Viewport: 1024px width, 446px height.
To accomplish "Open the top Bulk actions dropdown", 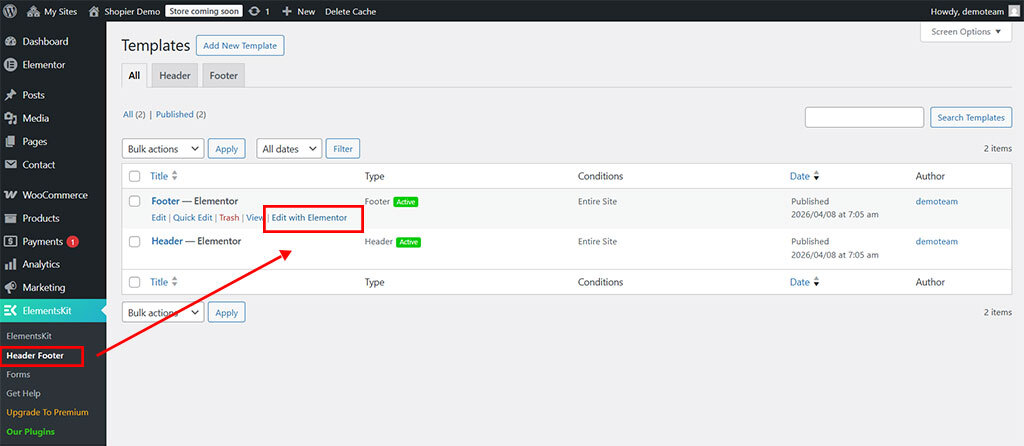I will (x=163, y=149).
